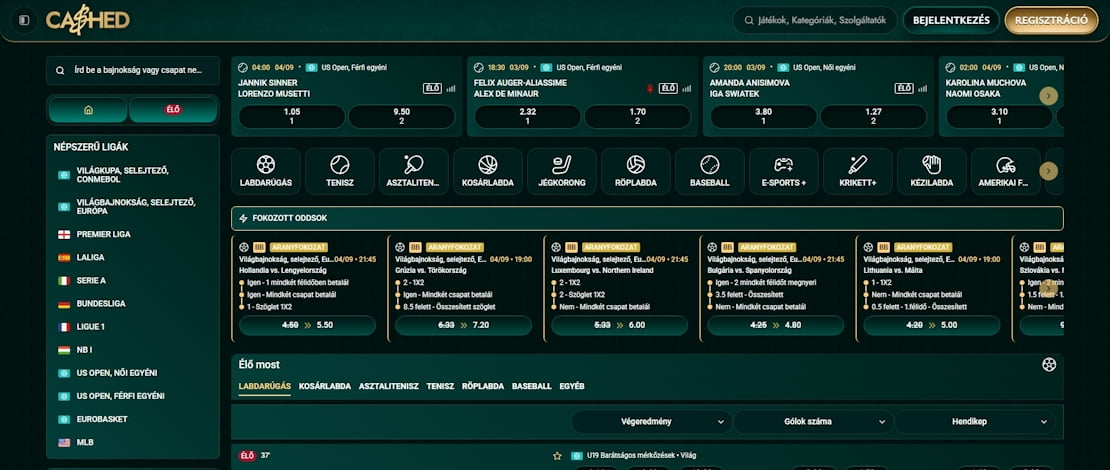Open the Asztalitenisz sport category
Screen dimensions: 1110x470
413,171
